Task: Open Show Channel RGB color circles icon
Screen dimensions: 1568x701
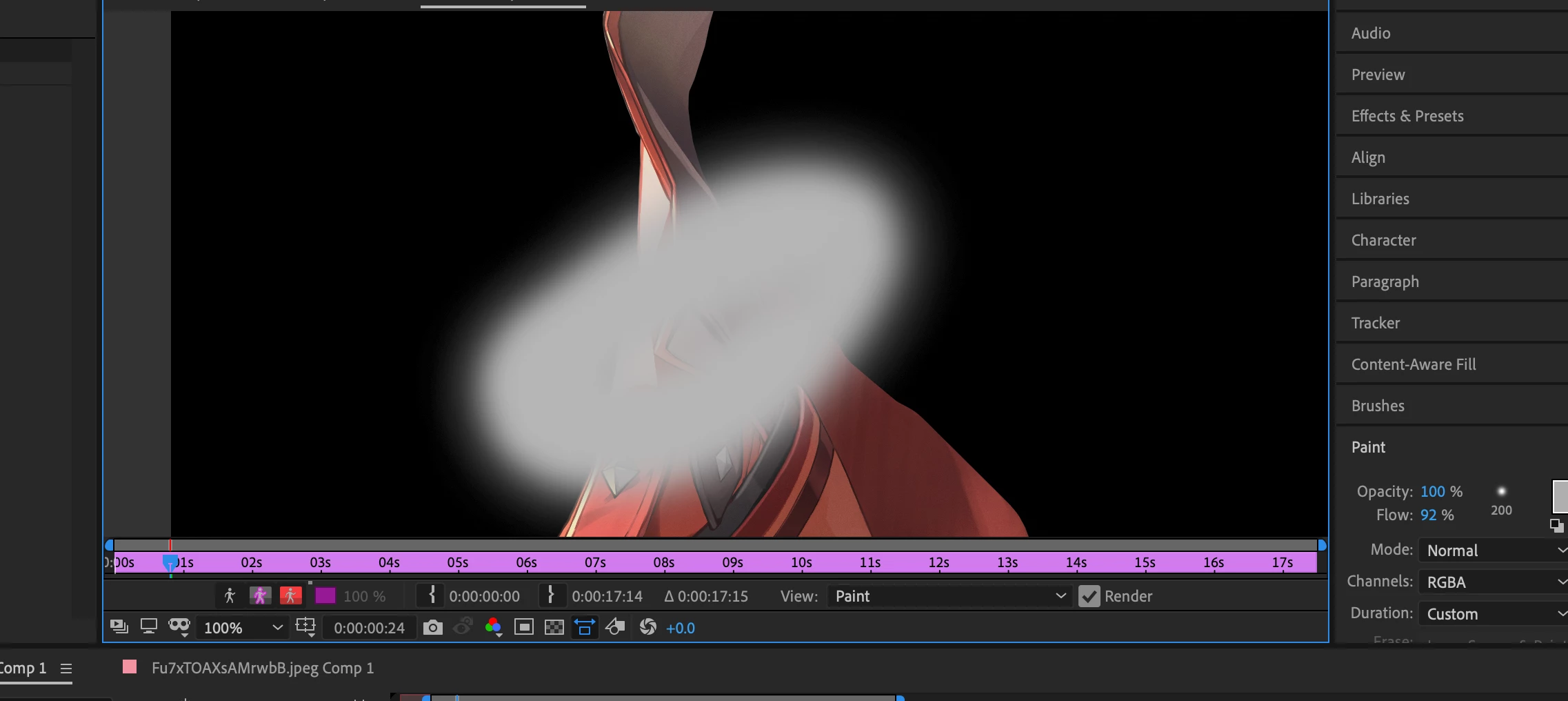Action: pos(493,626)
